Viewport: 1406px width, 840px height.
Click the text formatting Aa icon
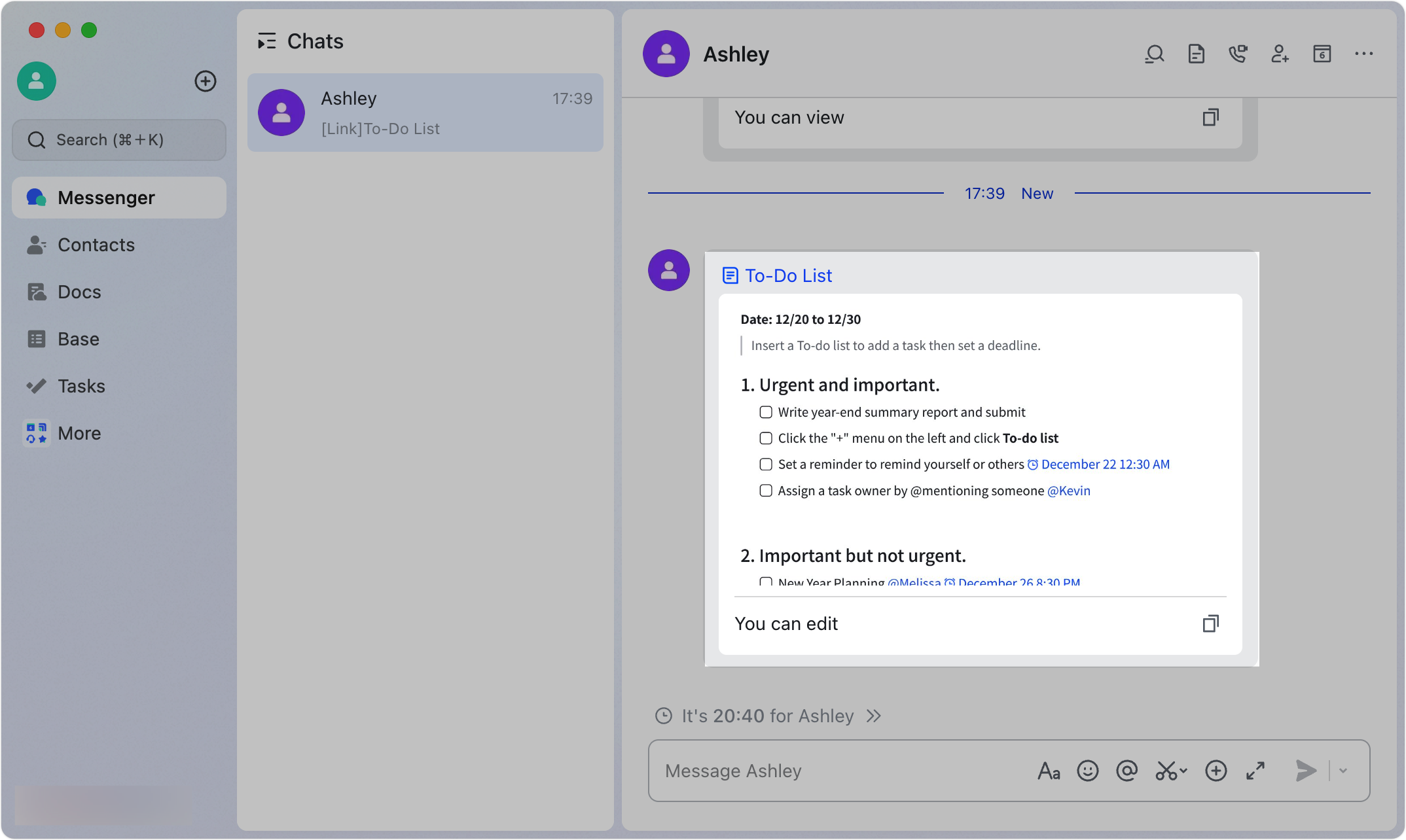1049,771
